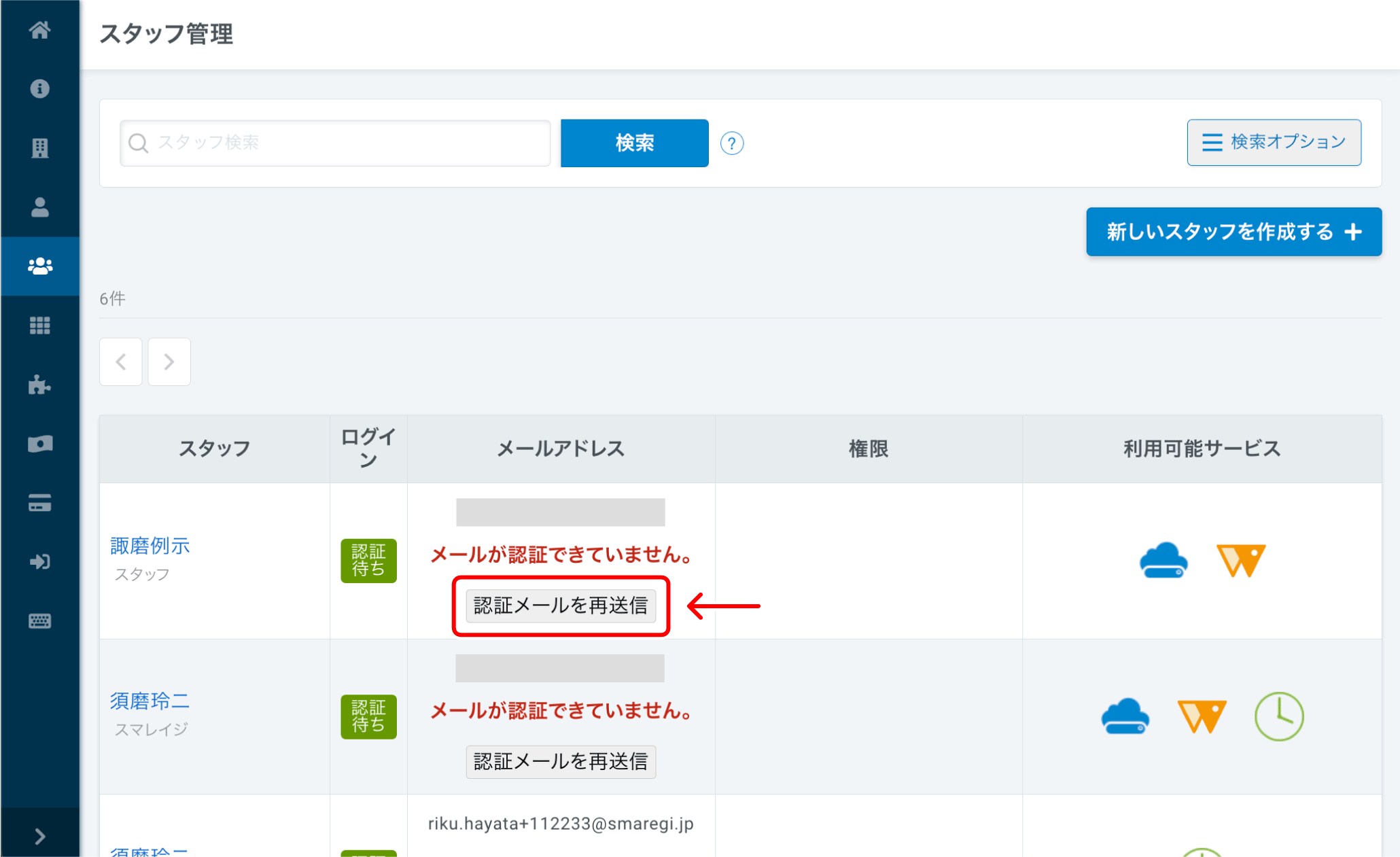Click the login arrow sidebar icon
The height and width of the screenshot is (857, 1400).
39,562
